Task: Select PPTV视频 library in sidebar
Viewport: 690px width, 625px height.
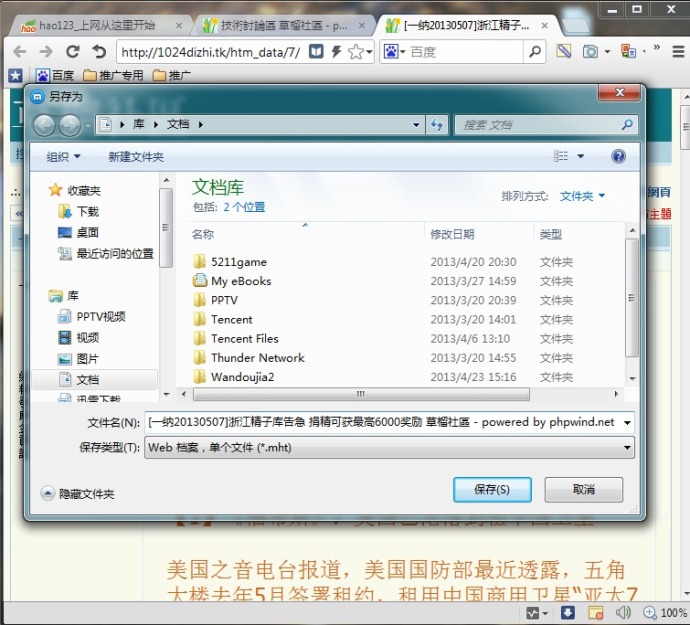Action: point(92,316)
